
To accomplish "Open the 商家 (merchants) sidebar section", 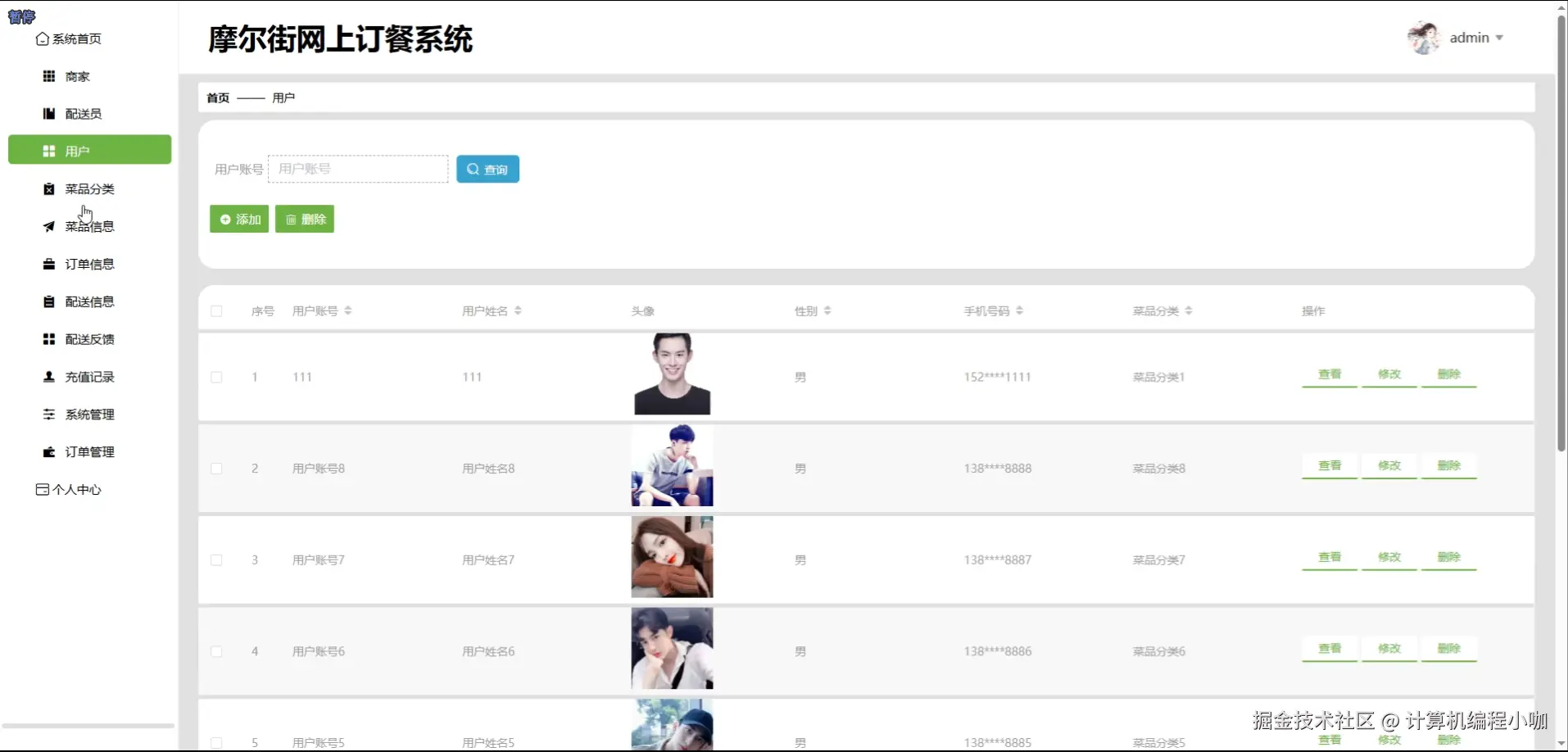I will [75, 75].
